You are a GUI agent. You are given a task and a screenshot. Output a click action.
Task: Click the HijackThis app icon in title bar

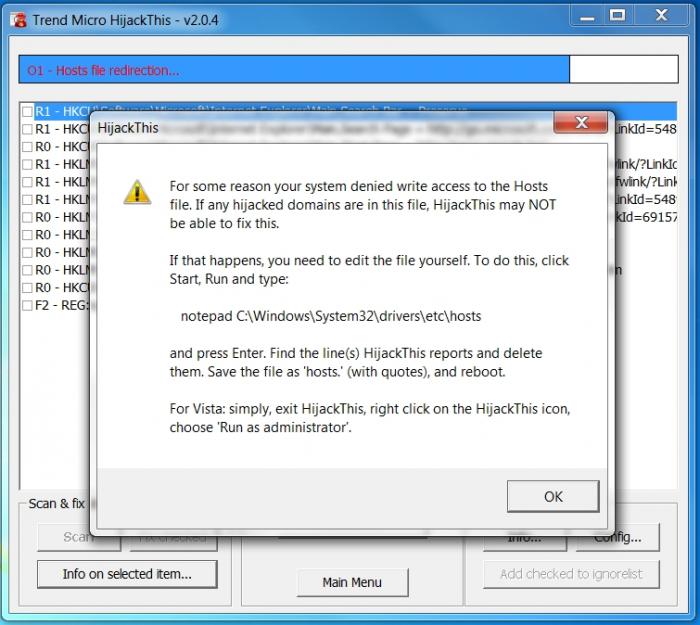pyautogui.click(x=19, y=20)
